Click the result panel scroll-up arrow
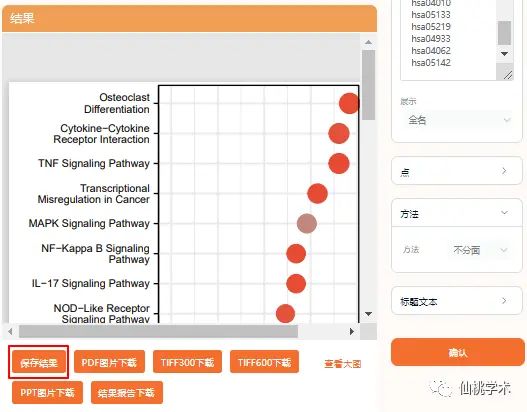The image size is (527, 412). pos(368,42)
